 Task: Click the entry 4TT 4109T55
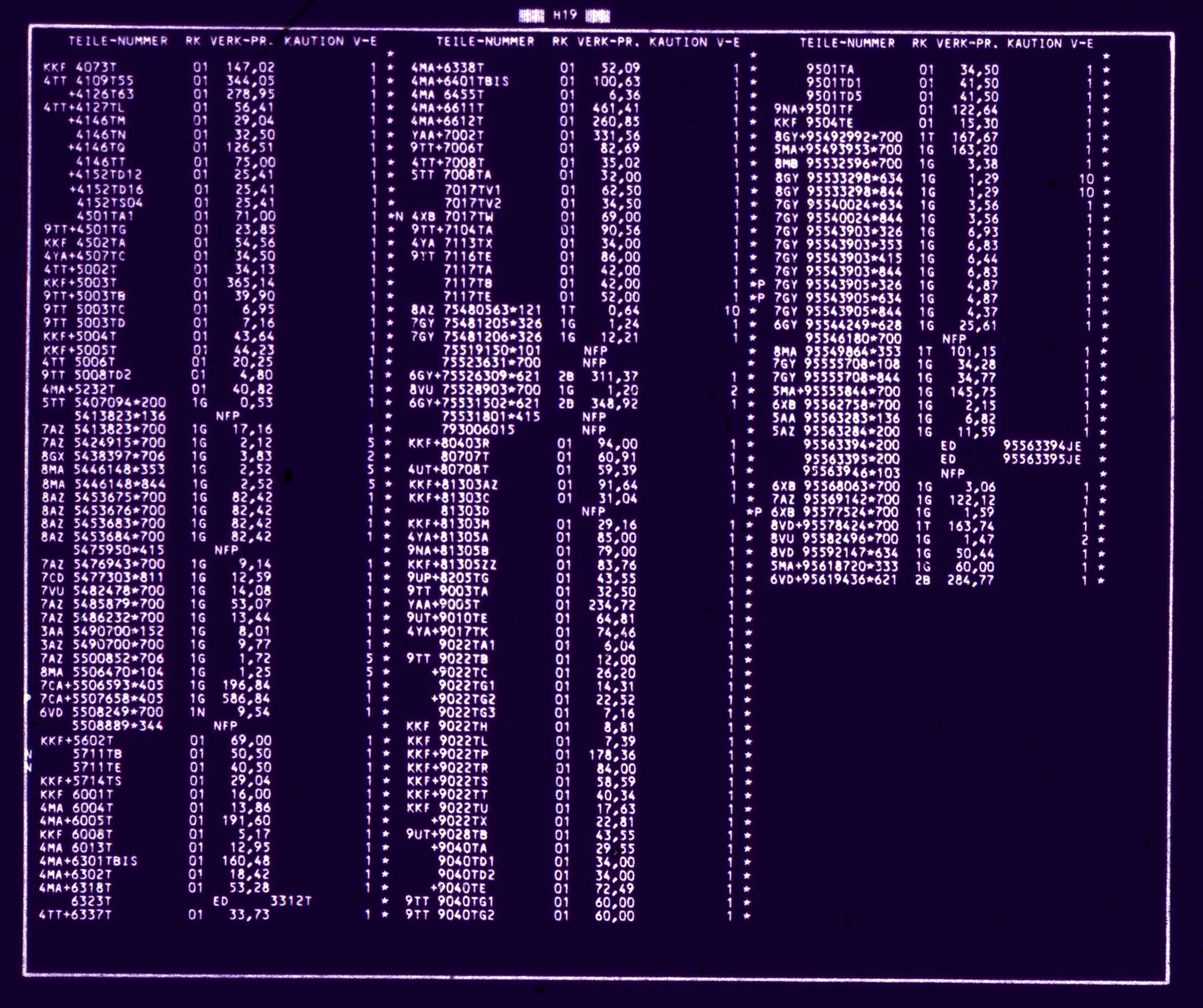[89, 81]
